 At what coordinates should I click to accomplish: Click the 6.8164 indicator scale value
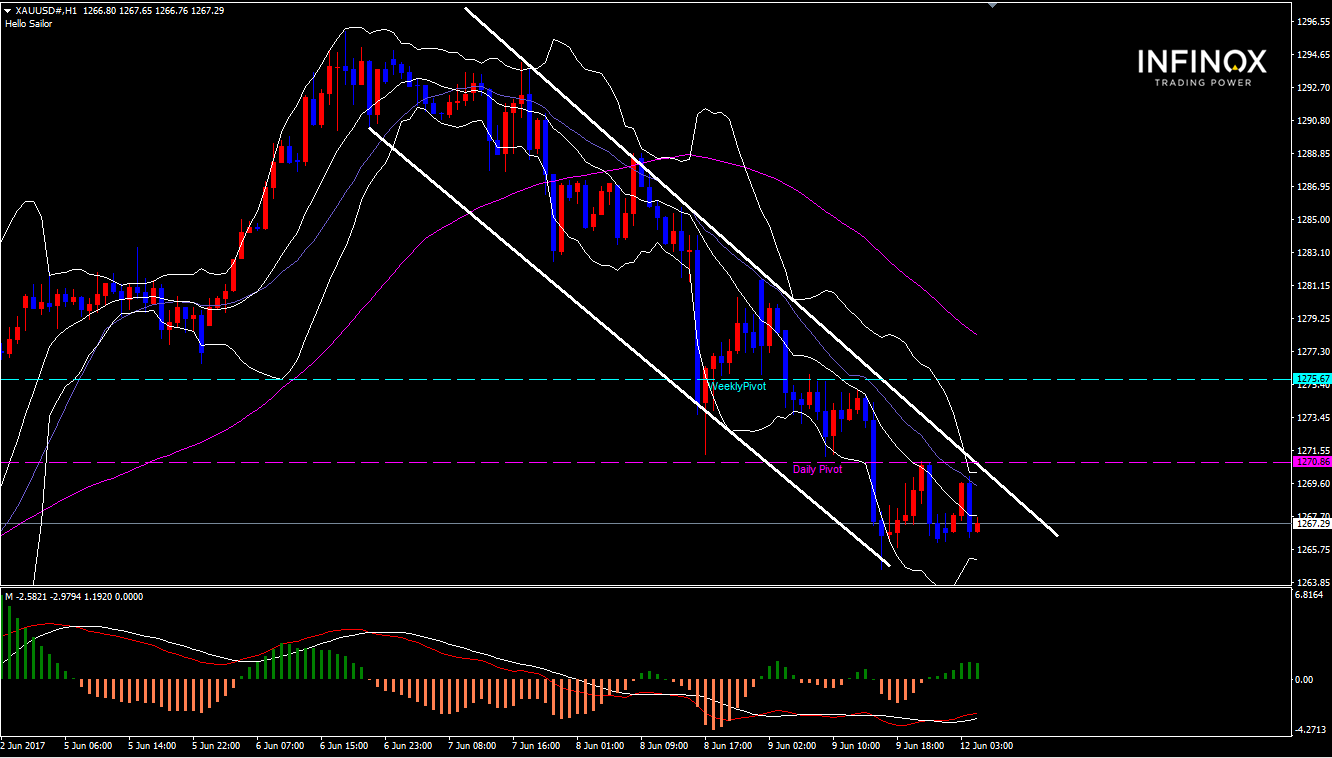[x=1311, y=594]
